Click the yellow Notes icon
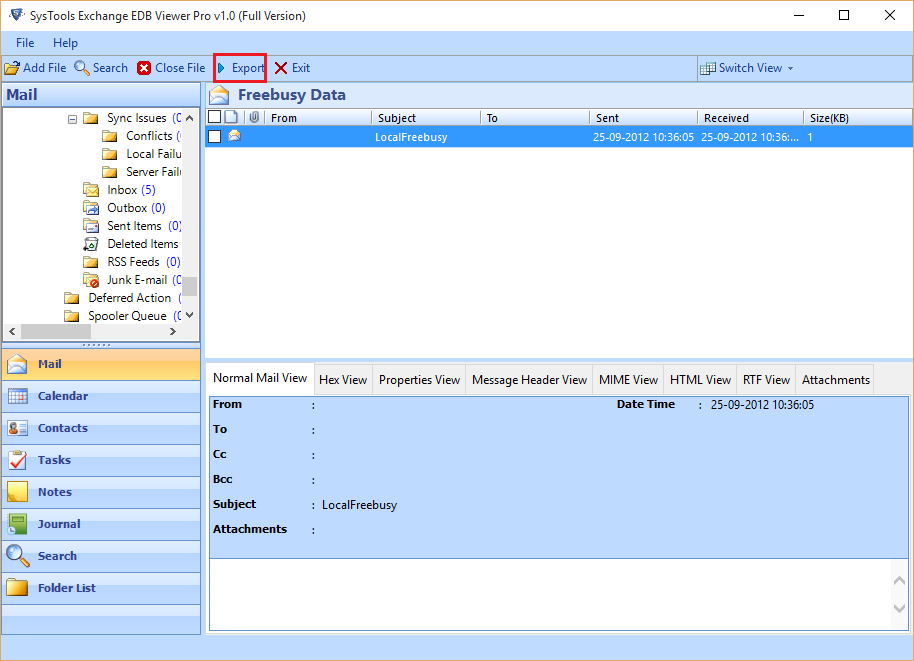This screenshot has width=914, height=661. coord(17,492)
